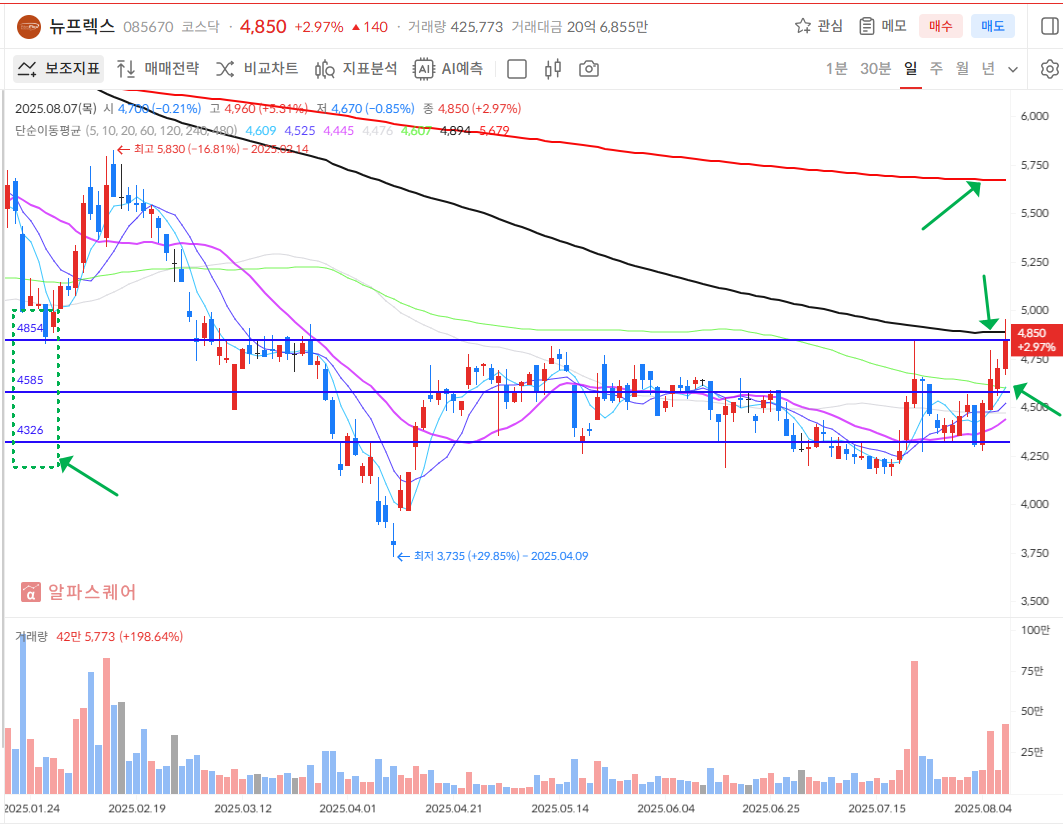The width and height of the screenshot is (1063, 827).
Task: Click the 5-day MA value 4,609
Action: pos(261,130)
